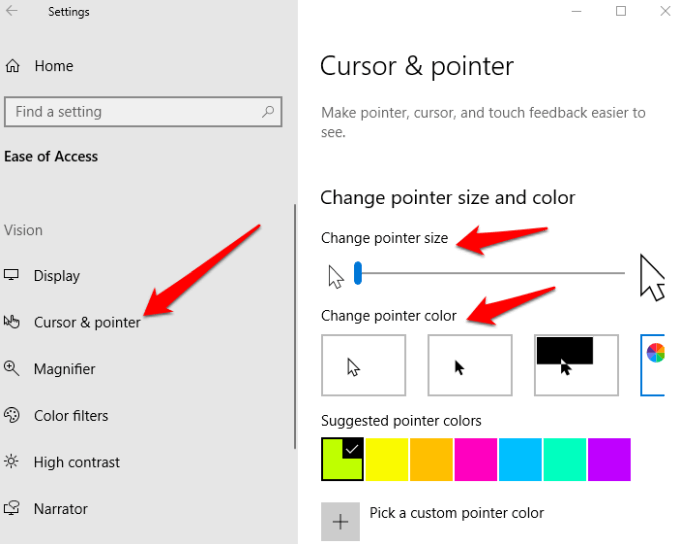Click the back arrow in Settings
Viewport: 680px width, 544px height.
pyautogui.click(x=12, y=10)
